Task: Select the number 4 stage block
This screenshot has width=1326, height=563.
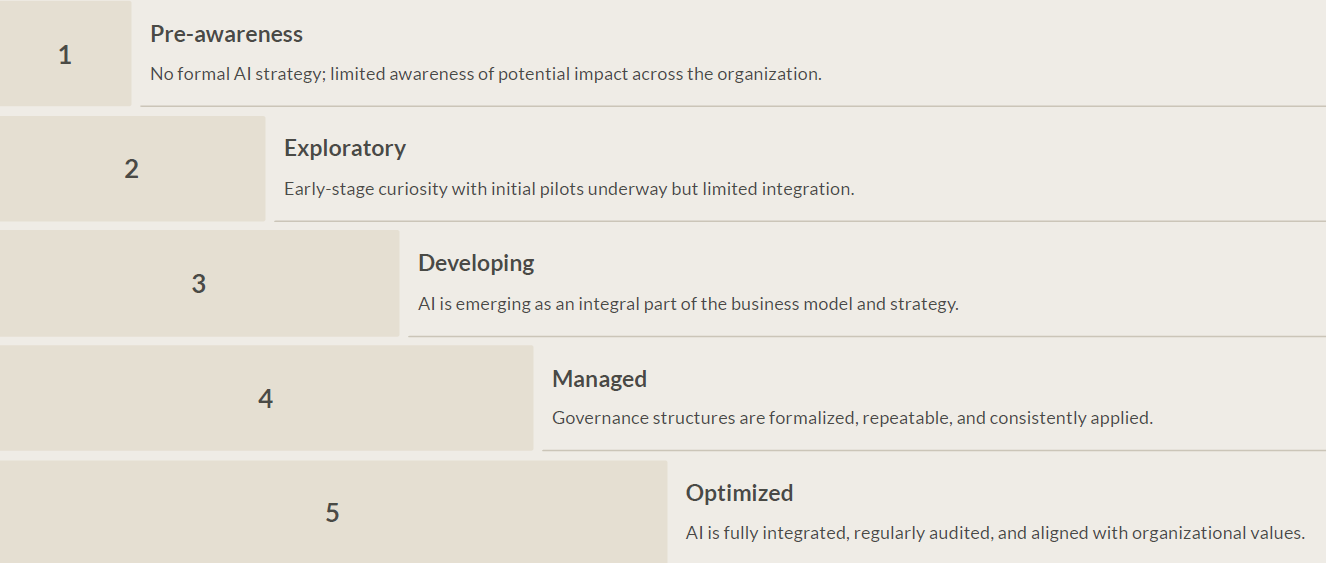Action: 266,398
